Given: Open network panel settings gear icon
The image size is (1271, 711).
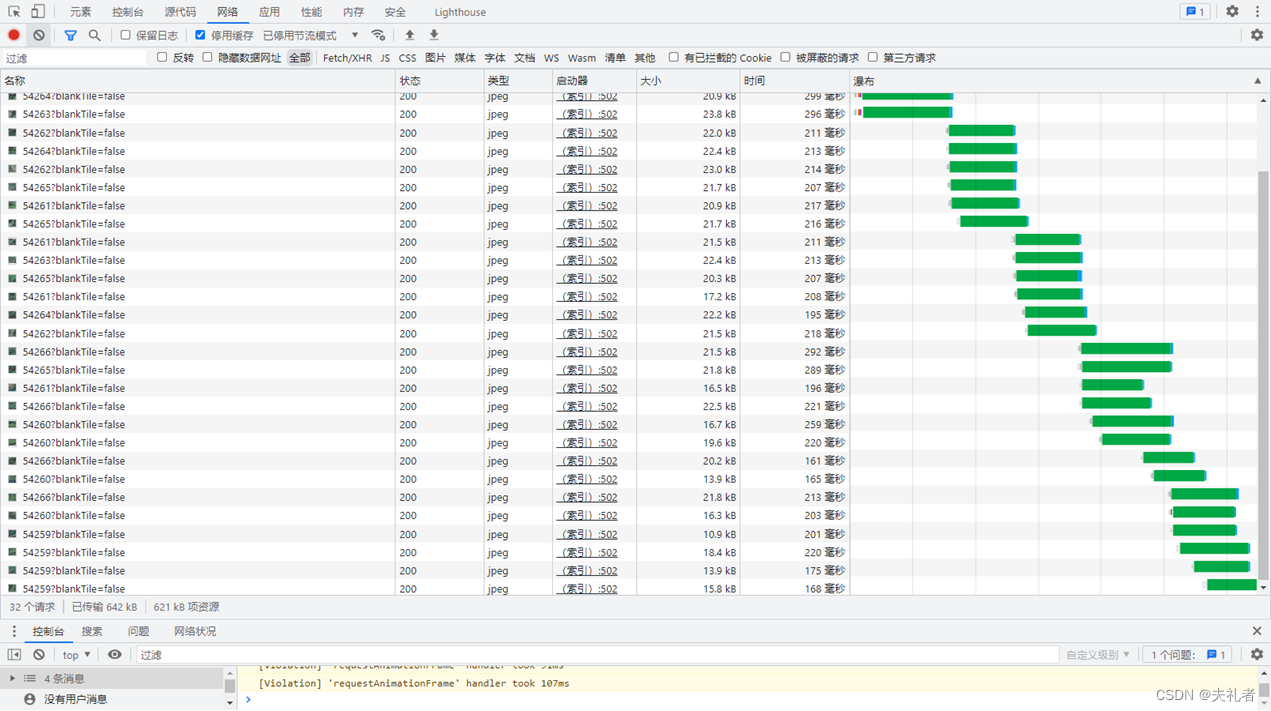Looking at the screenshot, I should click(1257, 35).
